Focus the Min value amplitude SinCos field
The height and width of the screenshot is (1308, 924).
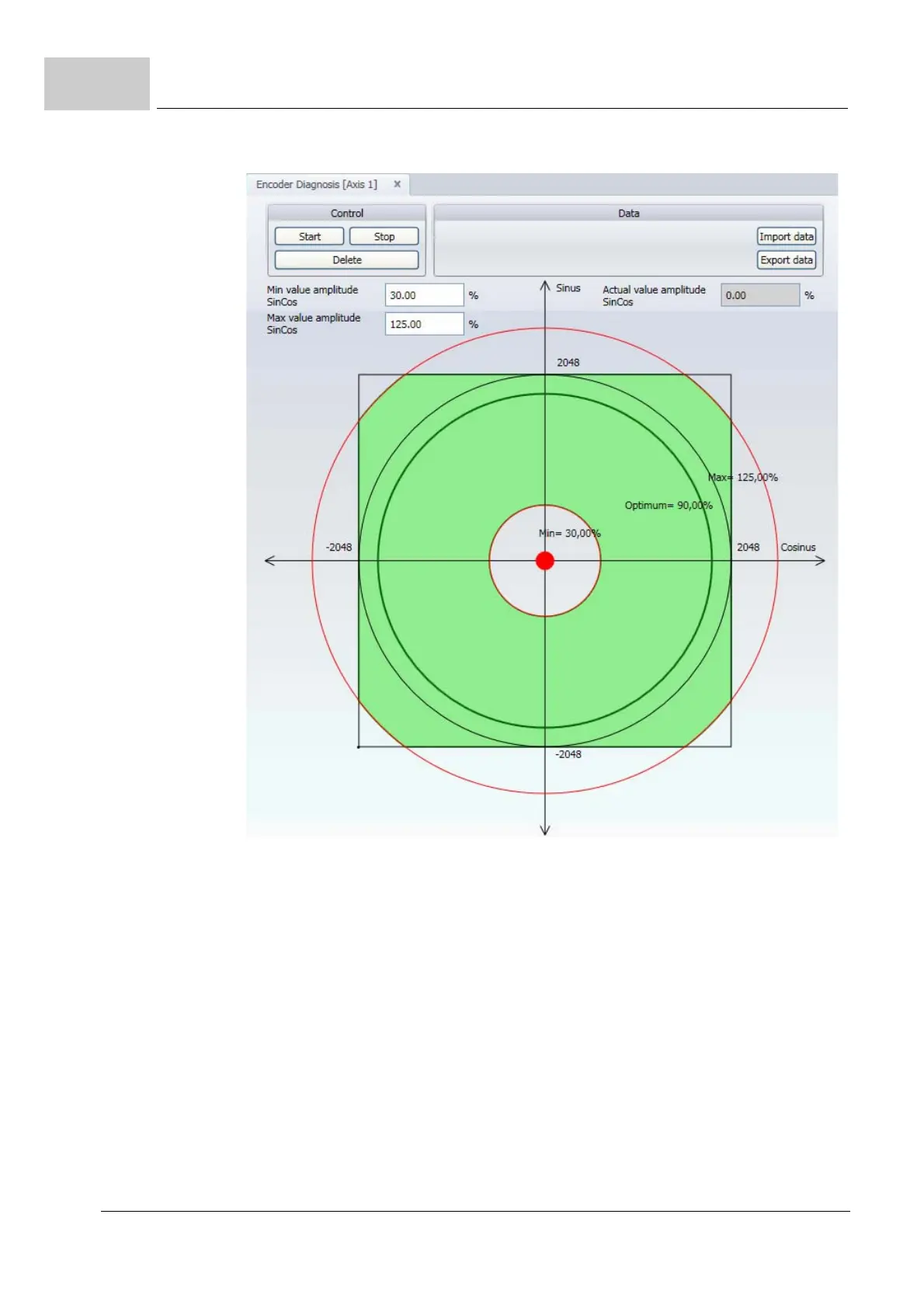click(x=424, y=295)
